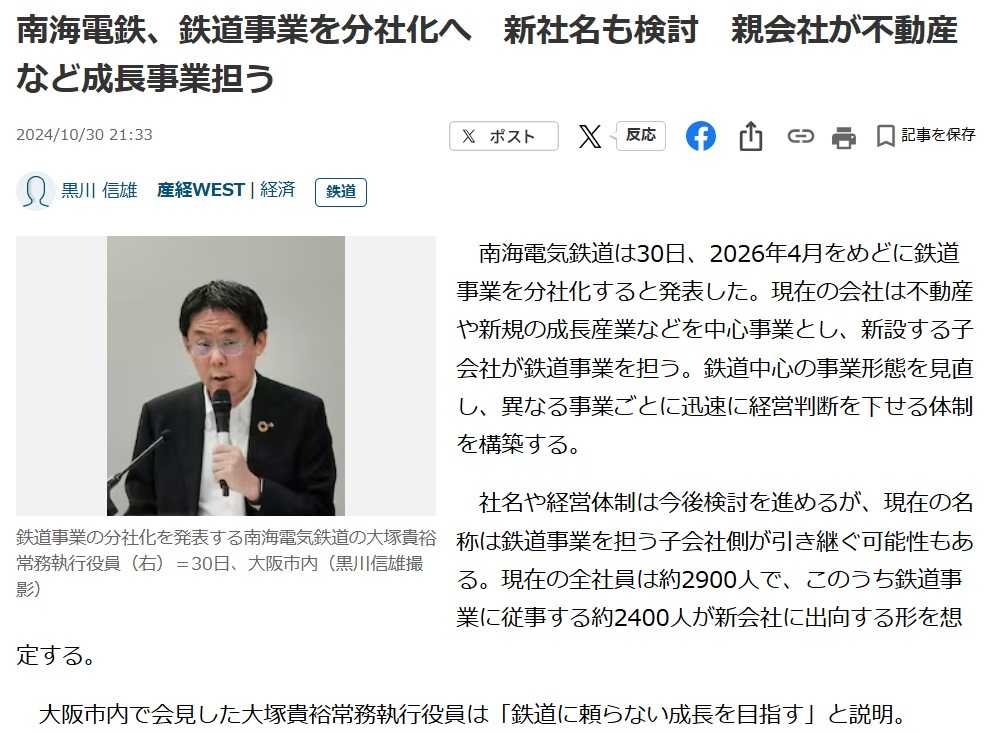Viewport: 990px width, 734px height.
Task: Go to the 経済 category link
Action: pos(278,189)
